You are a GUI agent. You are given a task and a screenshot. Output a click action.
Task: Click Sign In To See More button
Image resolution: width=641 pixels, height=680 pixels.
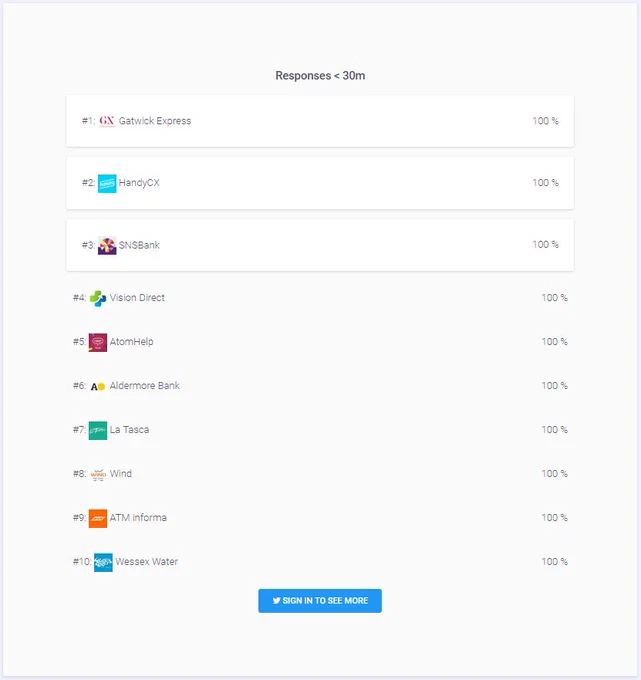[320, 601]
